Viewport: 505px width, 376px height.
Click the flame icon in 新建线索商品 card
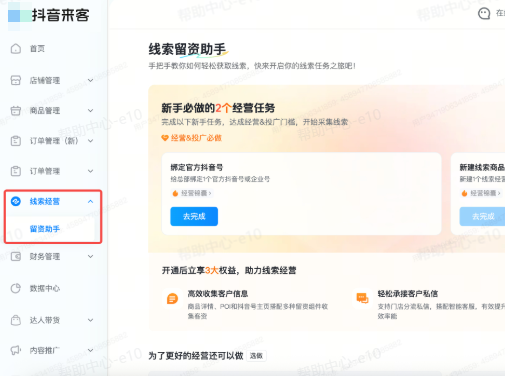click(x=464, y=193)
